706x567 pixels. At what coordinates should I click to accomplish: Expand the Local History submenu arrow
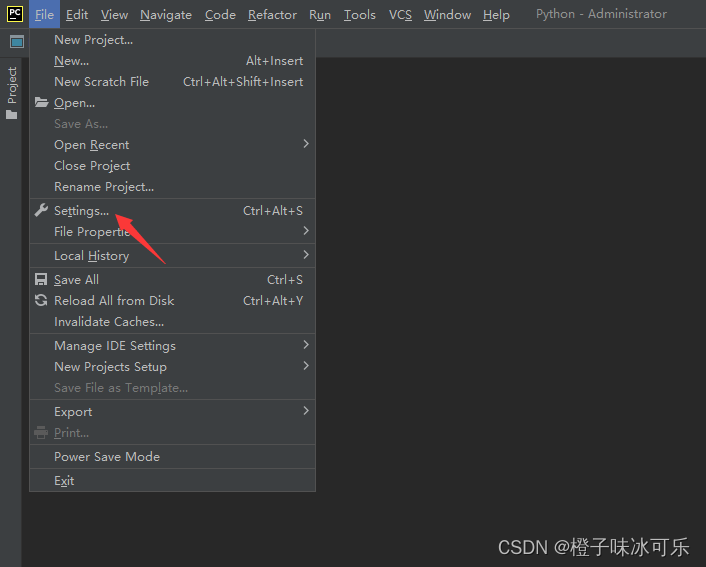306,254
